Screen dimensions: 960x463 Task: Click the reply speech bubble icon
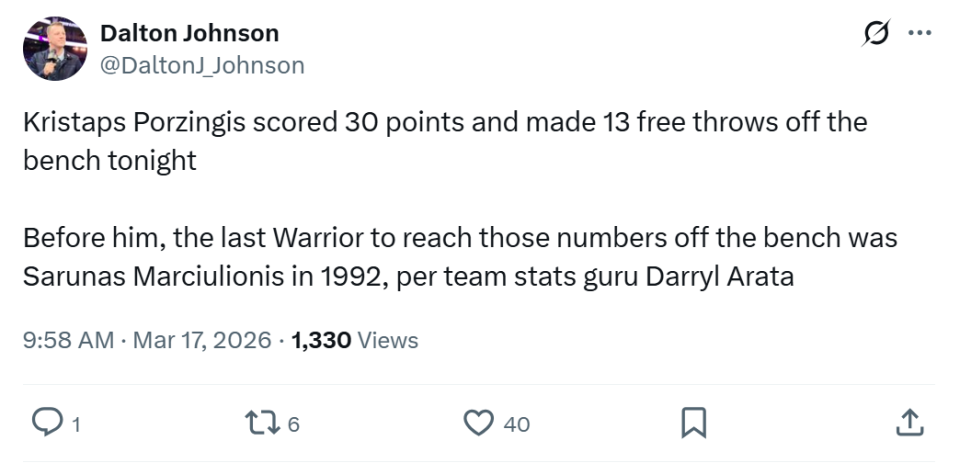[x=45, y=424]
